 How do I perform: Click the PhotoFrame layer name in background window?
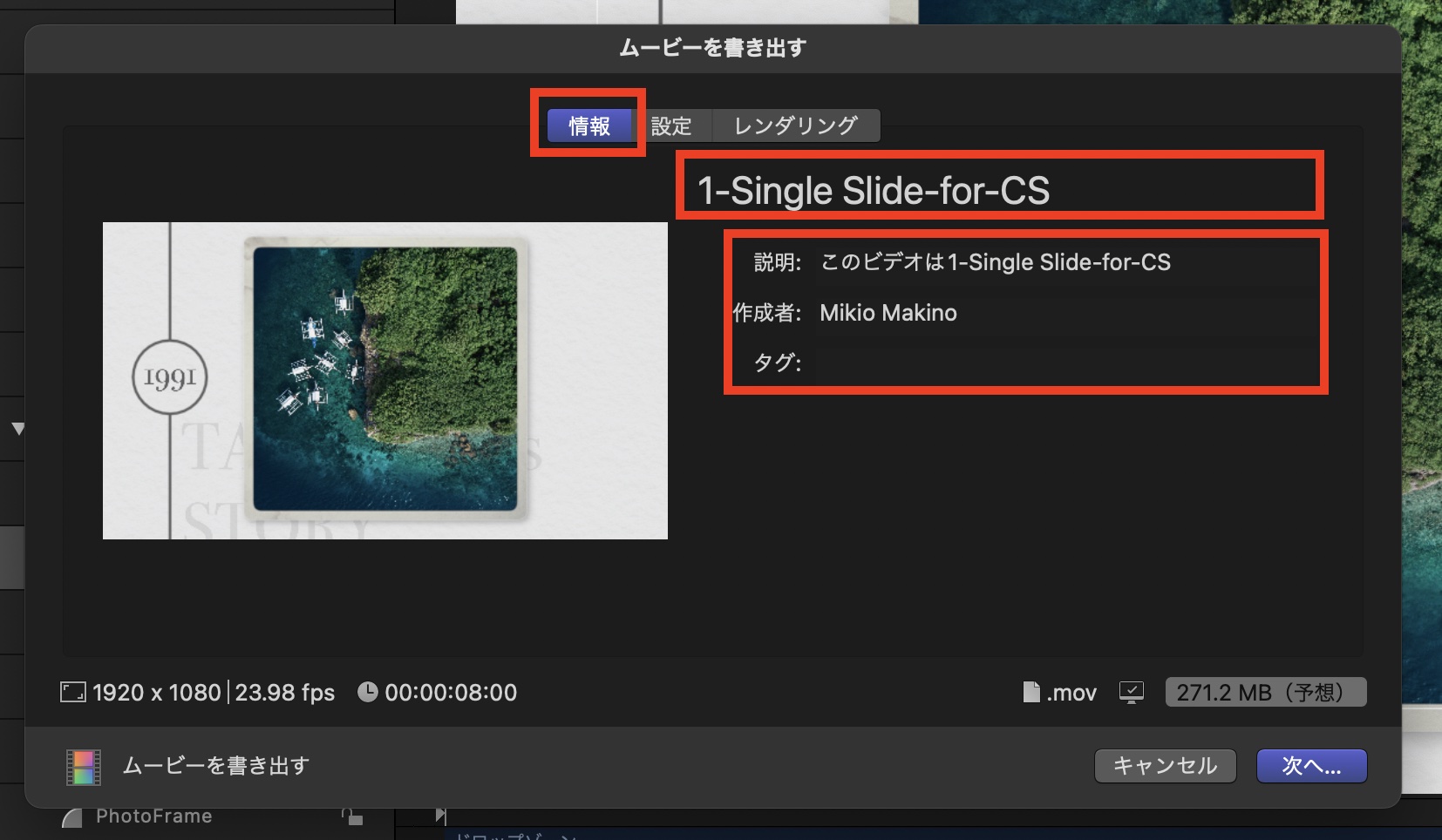[x=154, y=816]
